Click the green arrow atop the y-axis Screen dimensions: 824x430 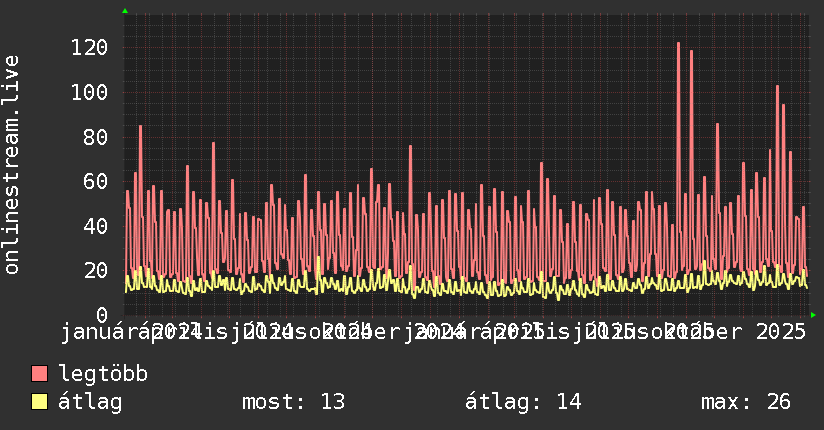click(125, 11)
